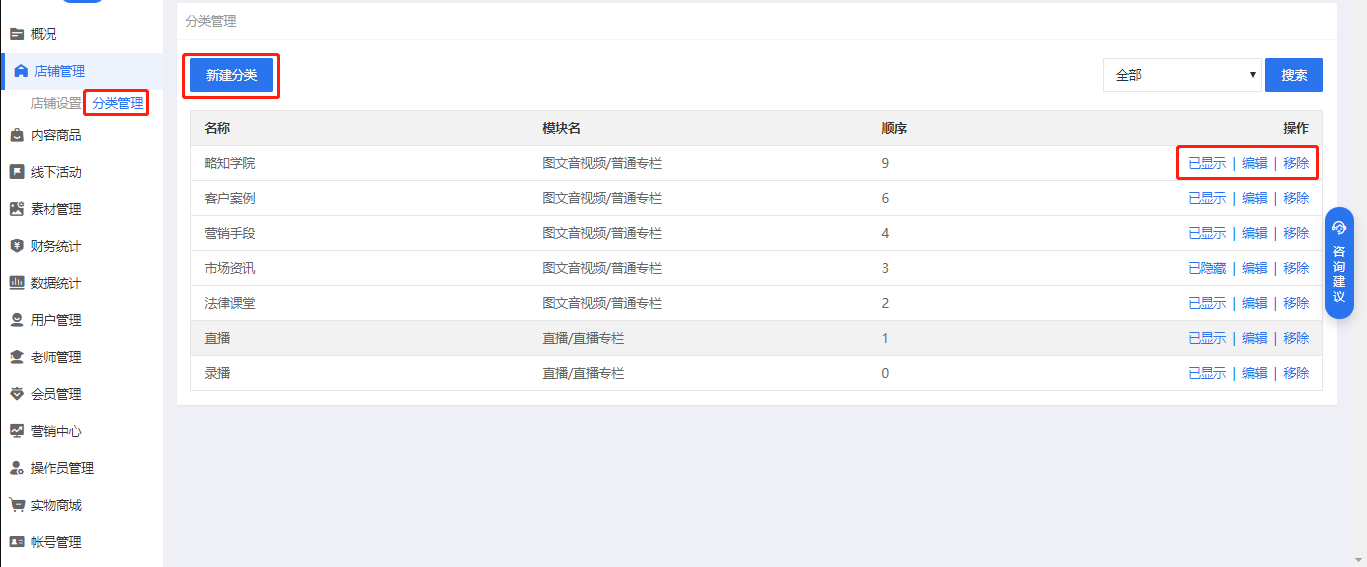Click the 会员管理 badge icon

(x=17, y=394)
